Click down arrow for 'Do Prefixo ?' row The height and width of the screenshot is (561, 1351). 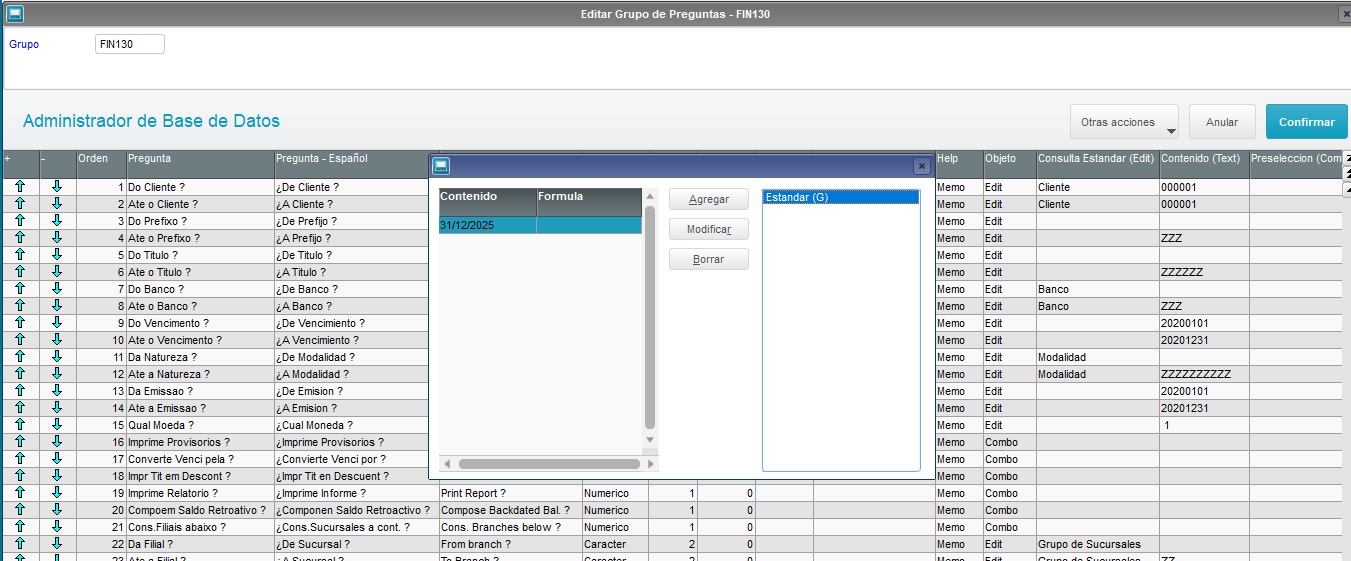[x=57, y=221]
